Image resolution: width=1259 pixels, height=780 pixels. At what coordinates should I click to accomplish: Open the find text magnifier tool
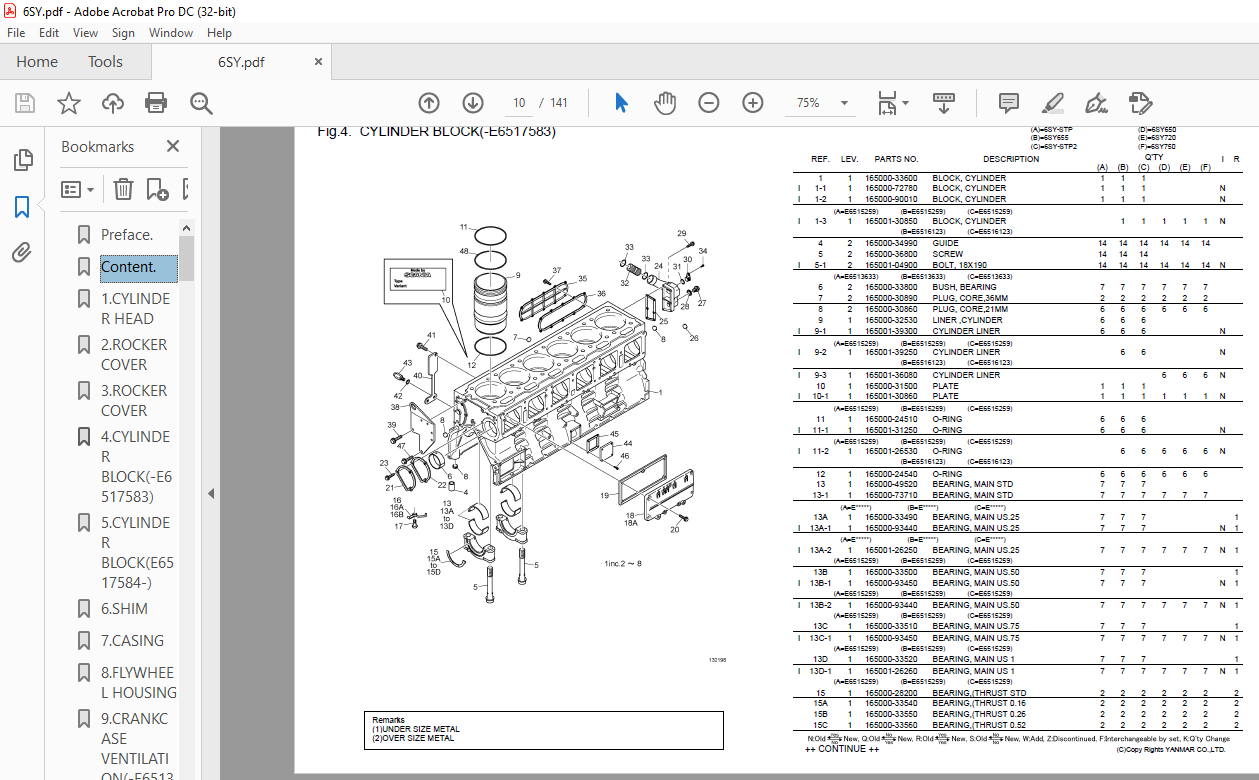[x=201, y=103]
